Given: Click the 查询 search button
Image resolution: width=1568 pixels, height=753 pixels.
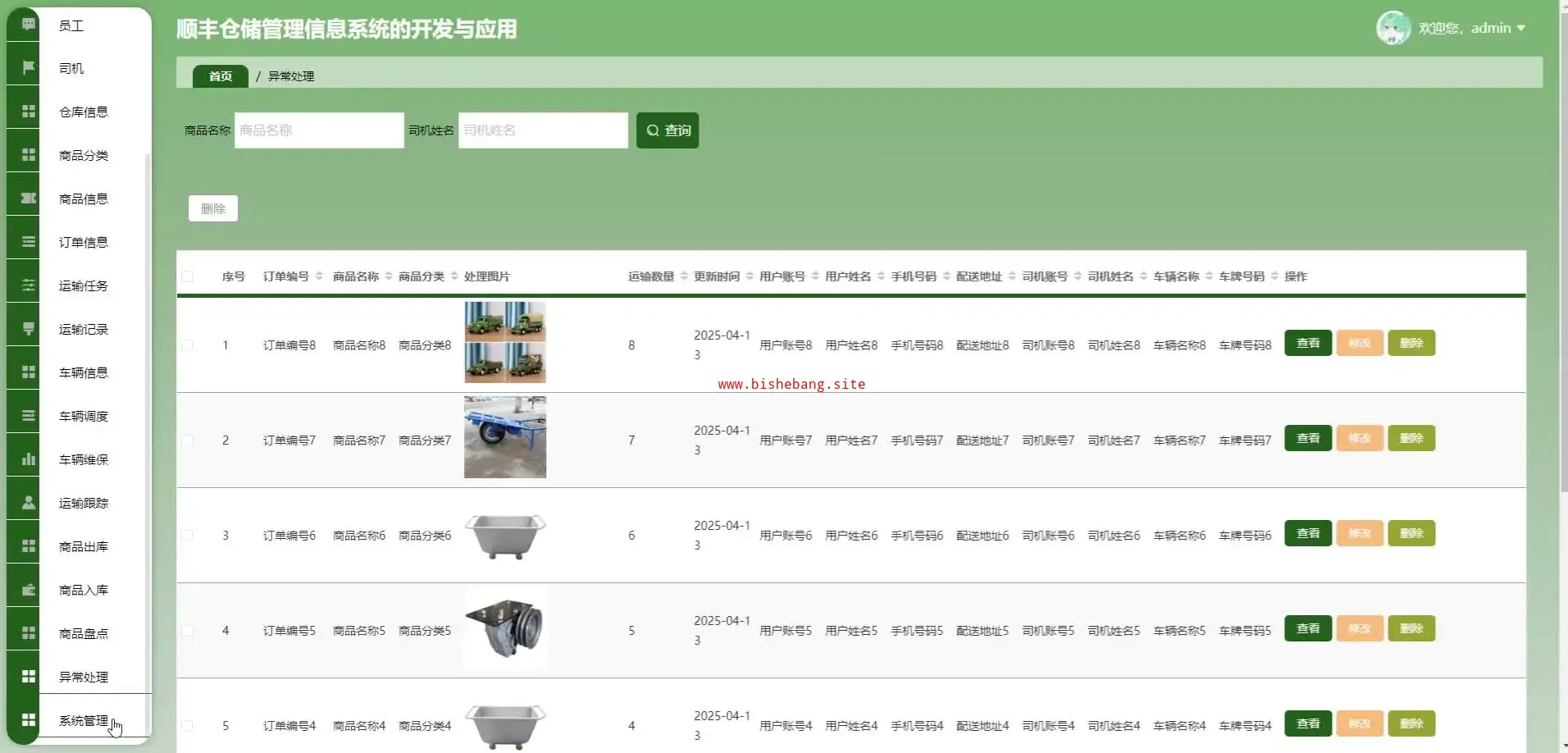Looking at the screenshot, I should [x=668, y=130].
